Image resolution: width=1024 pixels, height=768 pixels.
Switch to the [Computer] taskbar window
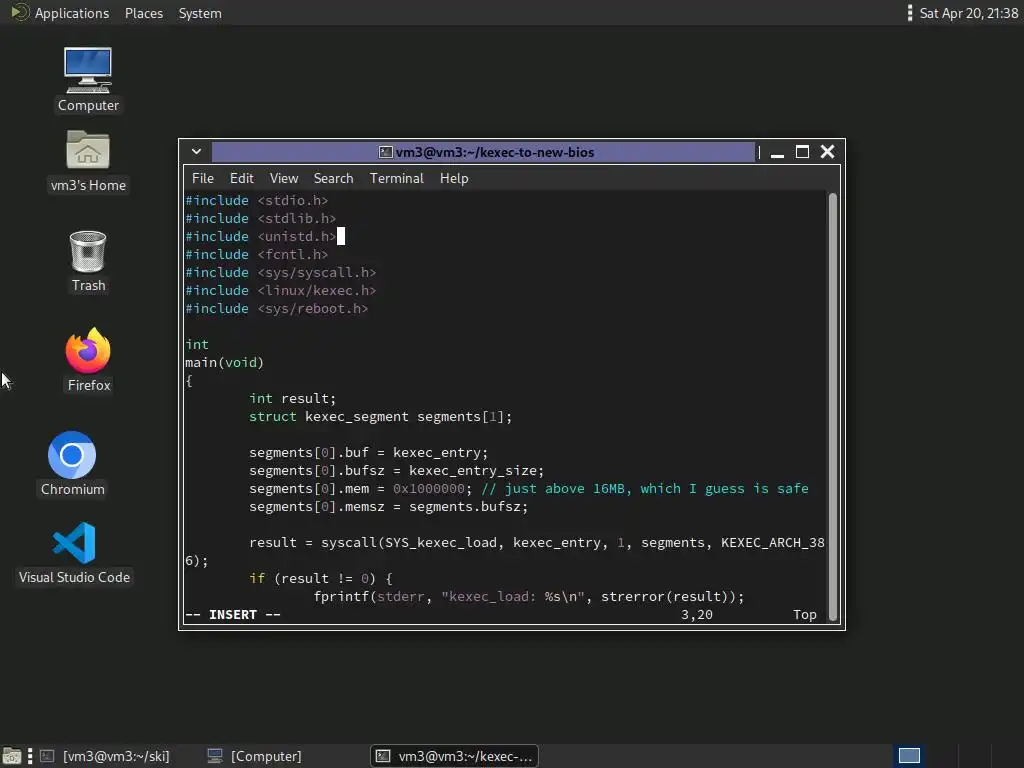(255, 756)
